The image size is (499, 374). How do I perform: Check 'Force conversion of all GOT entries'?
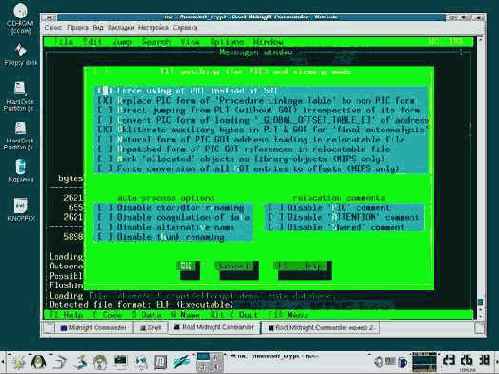click(105, 169)
